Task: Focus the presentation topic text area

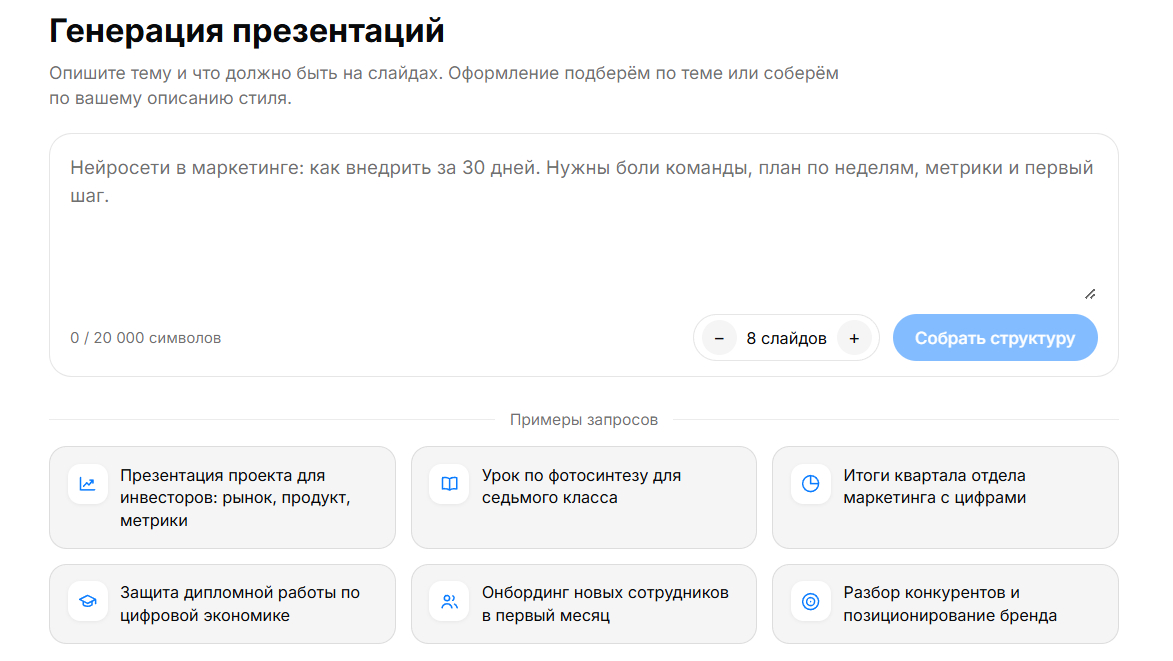Action: click(x=584, y=228)
